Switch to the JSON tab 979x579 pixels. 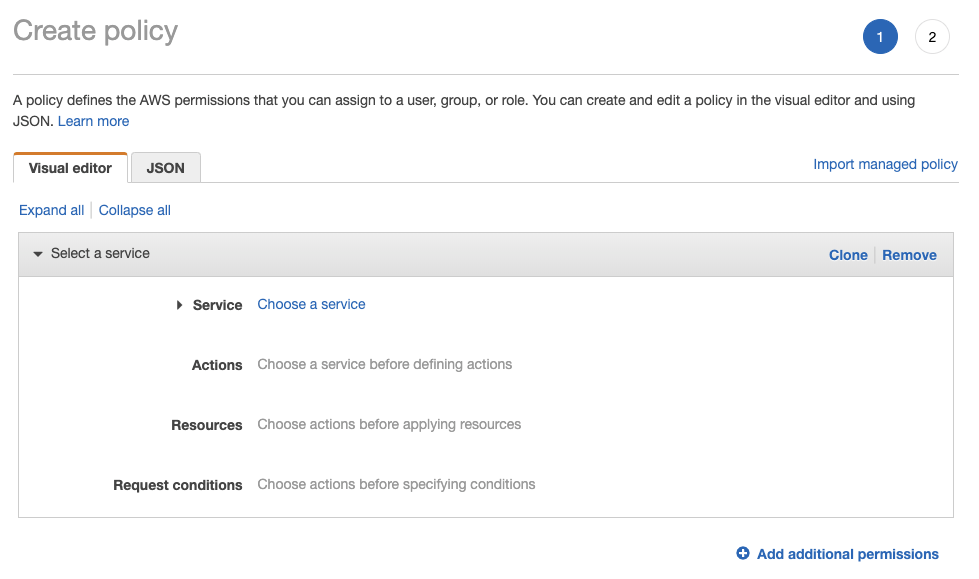(x=166, y=168)
